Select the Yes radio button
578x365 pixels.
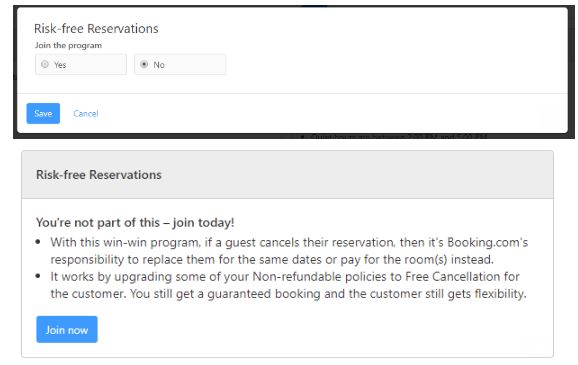pyautogui.click(x=45, y=64)
